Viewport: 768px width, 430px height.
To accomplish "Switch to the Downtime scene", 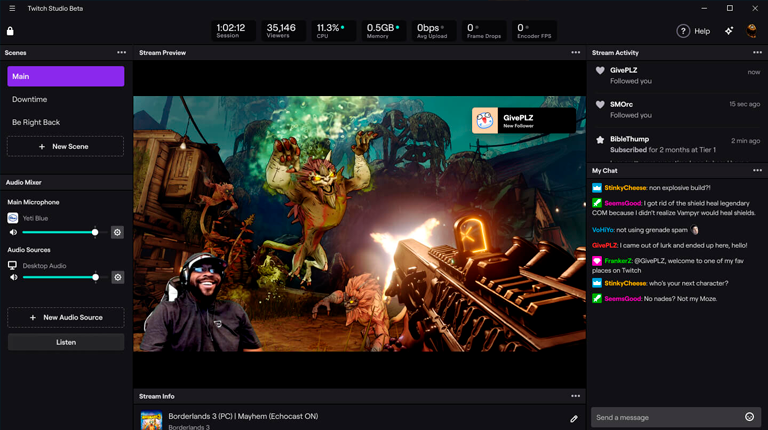I will (66, 99).
